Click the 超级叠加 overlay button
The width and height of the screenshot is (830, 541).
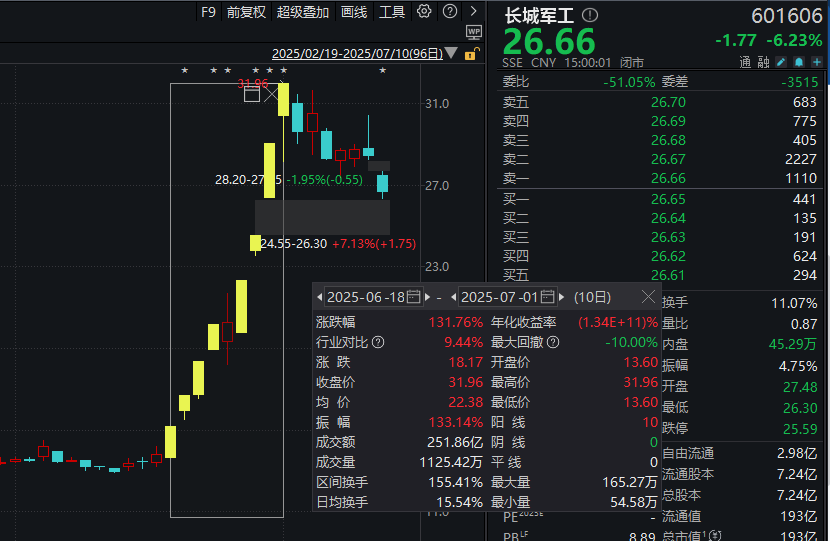click(x=303, y=12)
